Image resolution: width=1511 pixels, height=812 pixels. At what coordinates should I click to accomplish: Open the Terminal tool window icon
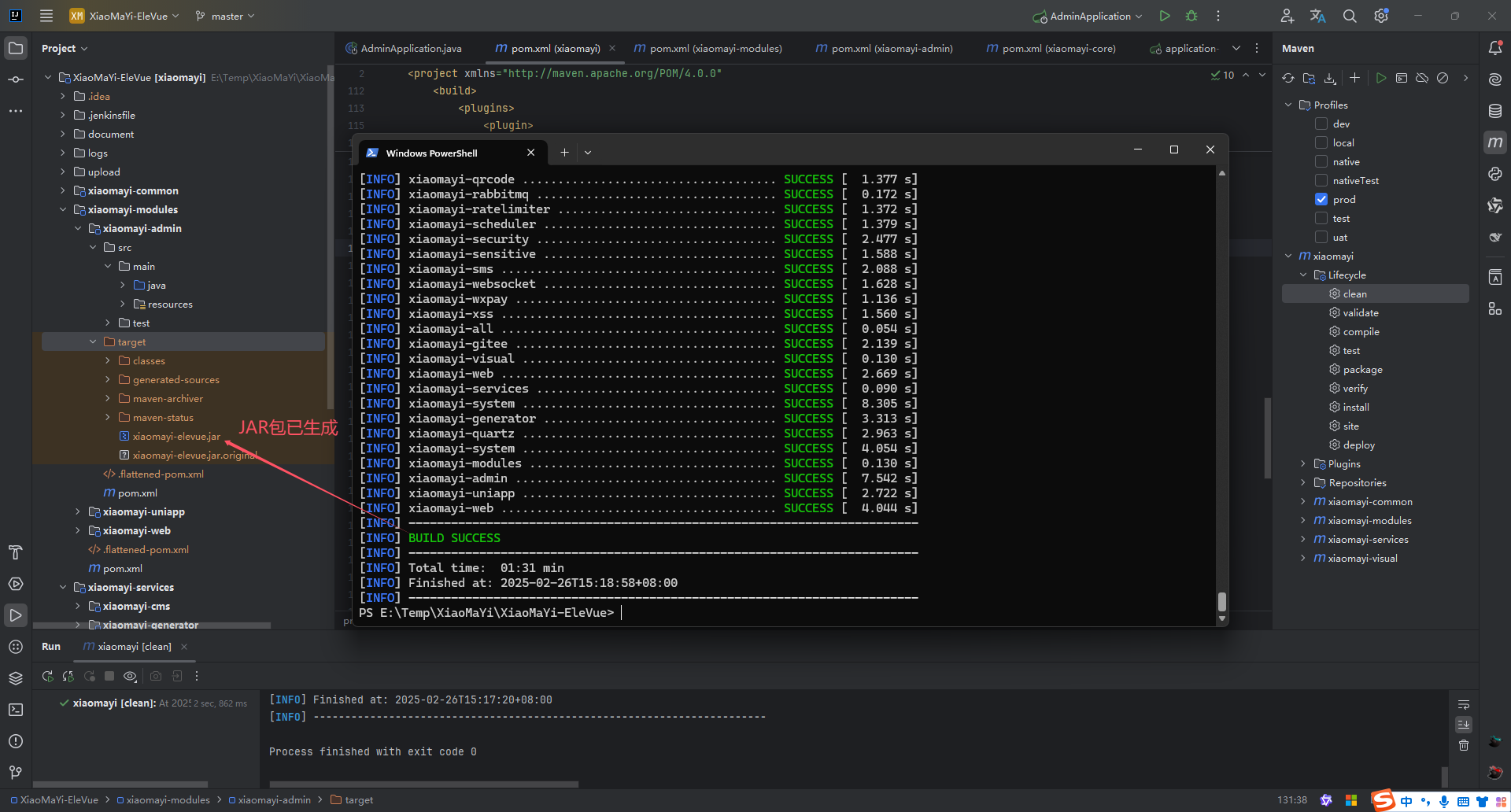(x=16, y=710)
